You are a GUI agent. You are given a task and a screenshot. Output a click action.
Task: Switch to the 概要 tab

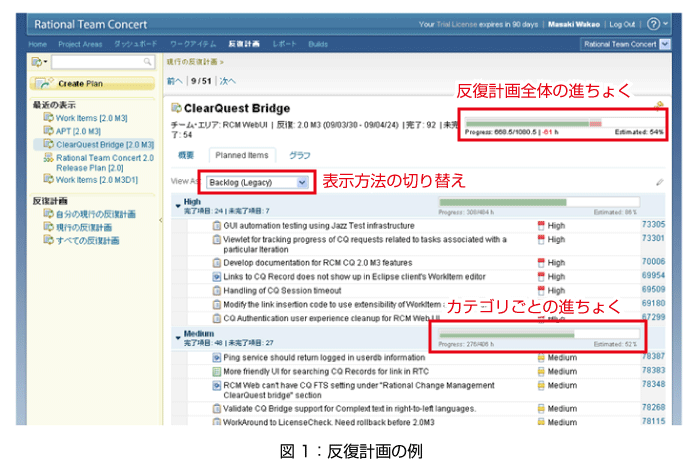[186, 155]
